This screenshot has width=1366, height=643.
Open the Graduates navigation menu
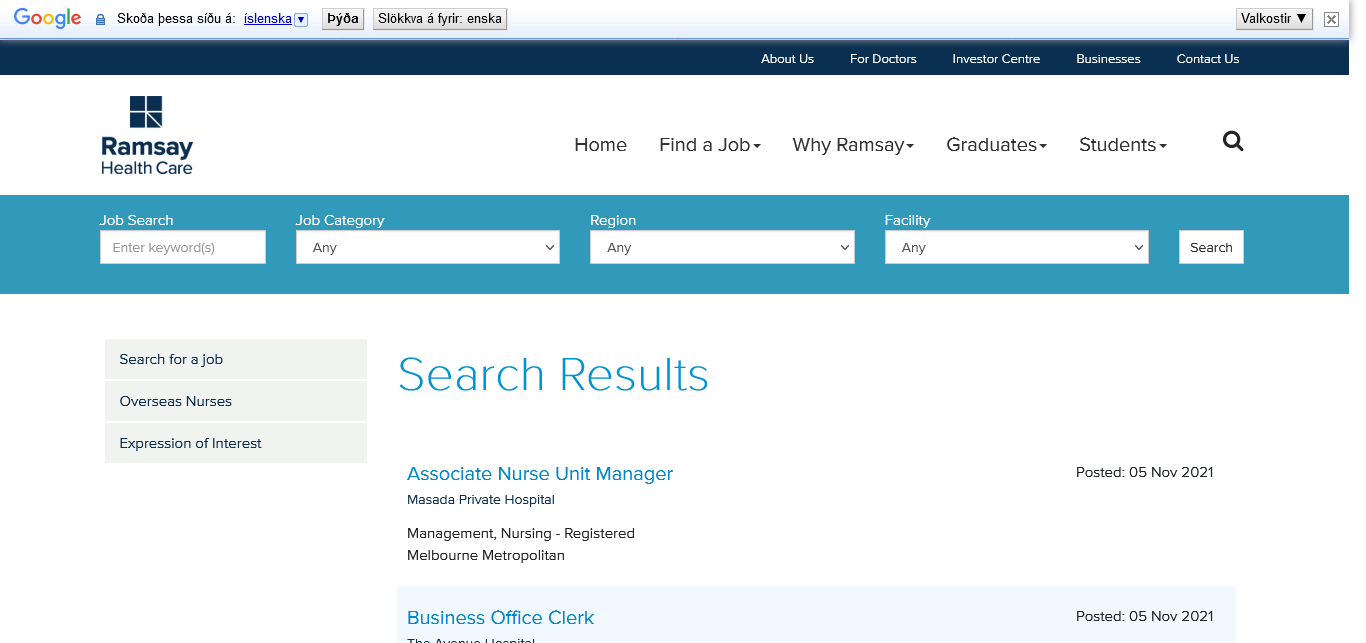click(996, 145)
